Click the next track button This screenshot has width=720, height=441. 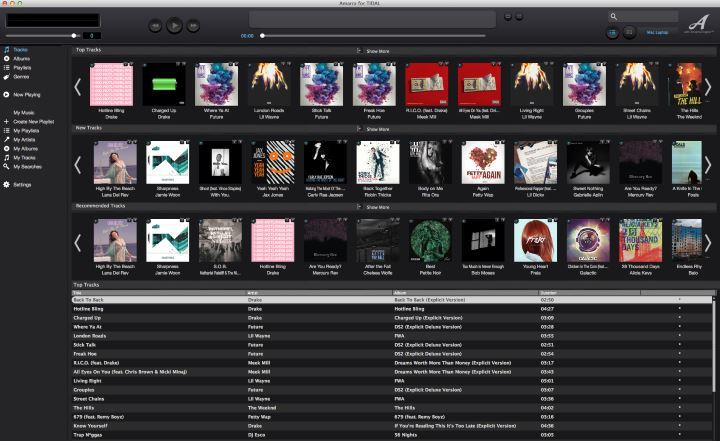click(x=193, y=26)
